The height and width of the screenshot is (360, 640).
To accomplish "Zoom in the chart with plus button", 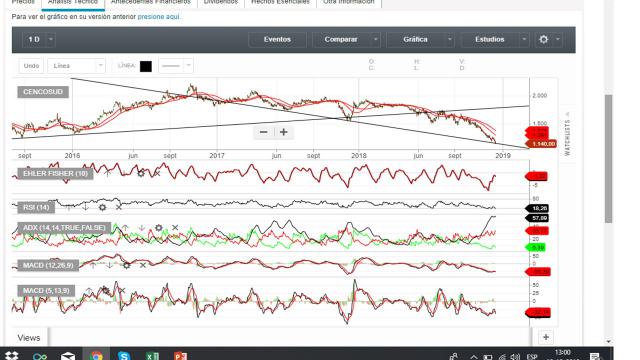I will (x=284, y=132).
